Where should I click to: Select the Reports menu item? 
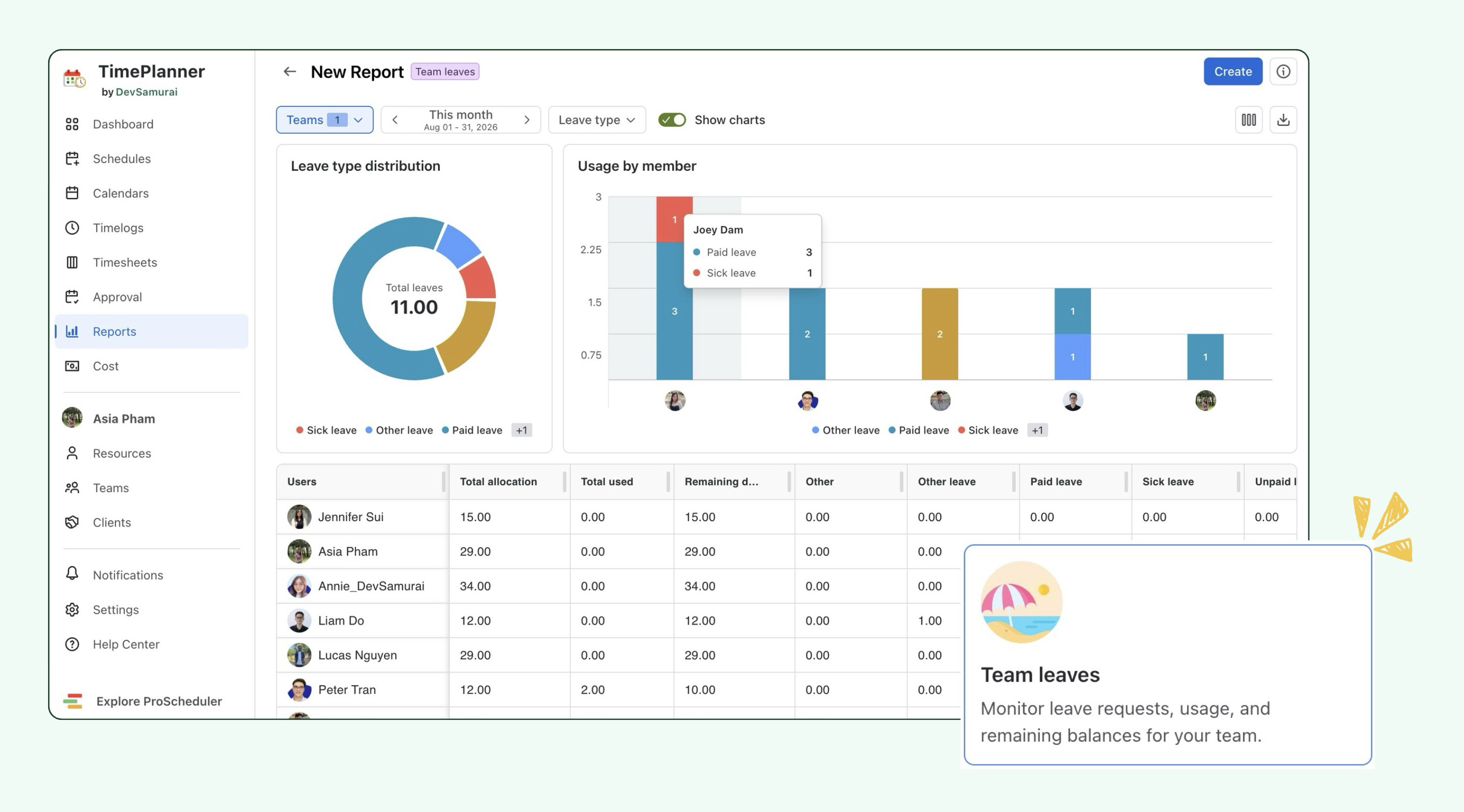[x=151, y=331]
